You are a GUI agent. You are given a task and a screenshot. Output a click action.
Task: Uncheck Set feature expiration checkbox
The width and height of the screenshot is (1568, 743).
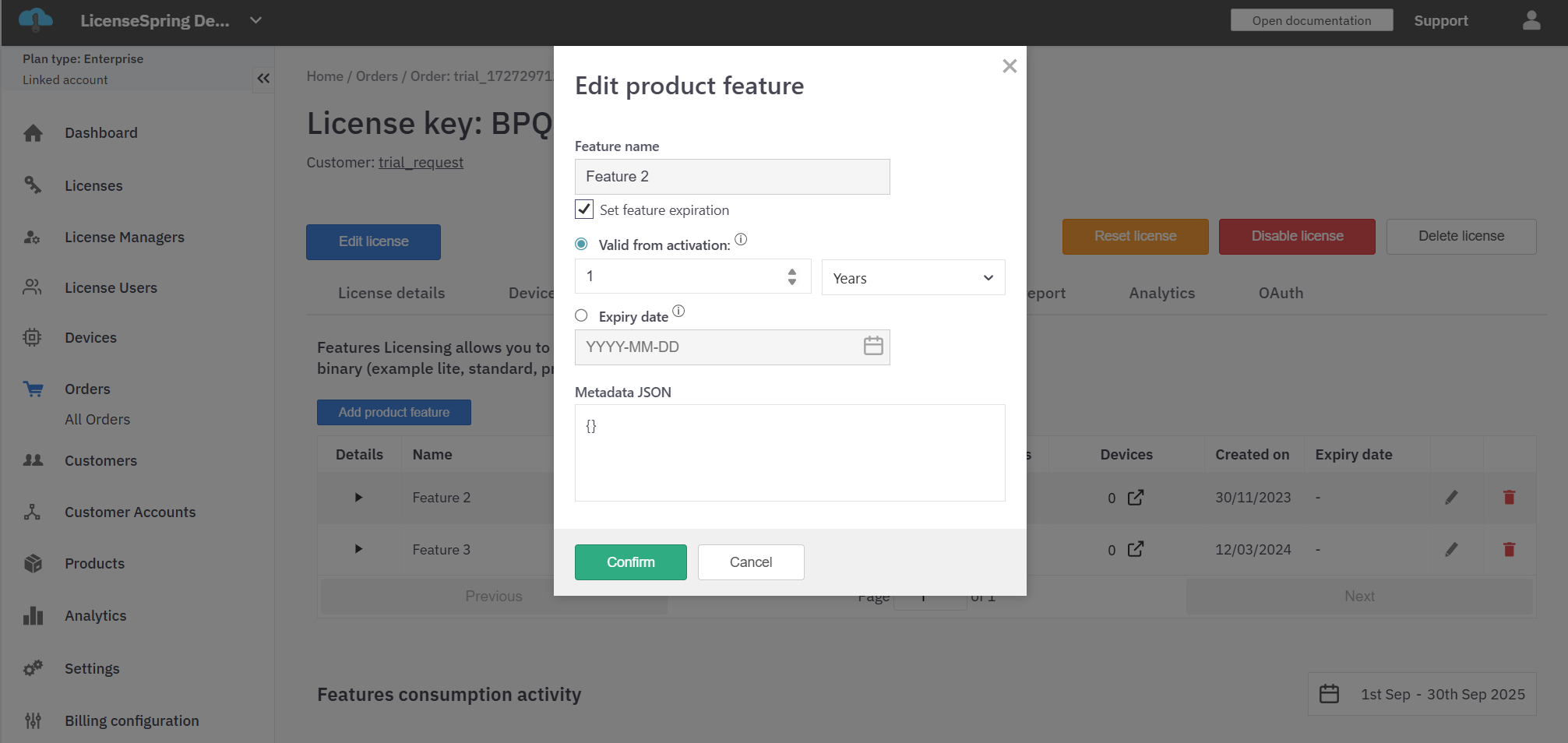(584, 210)
